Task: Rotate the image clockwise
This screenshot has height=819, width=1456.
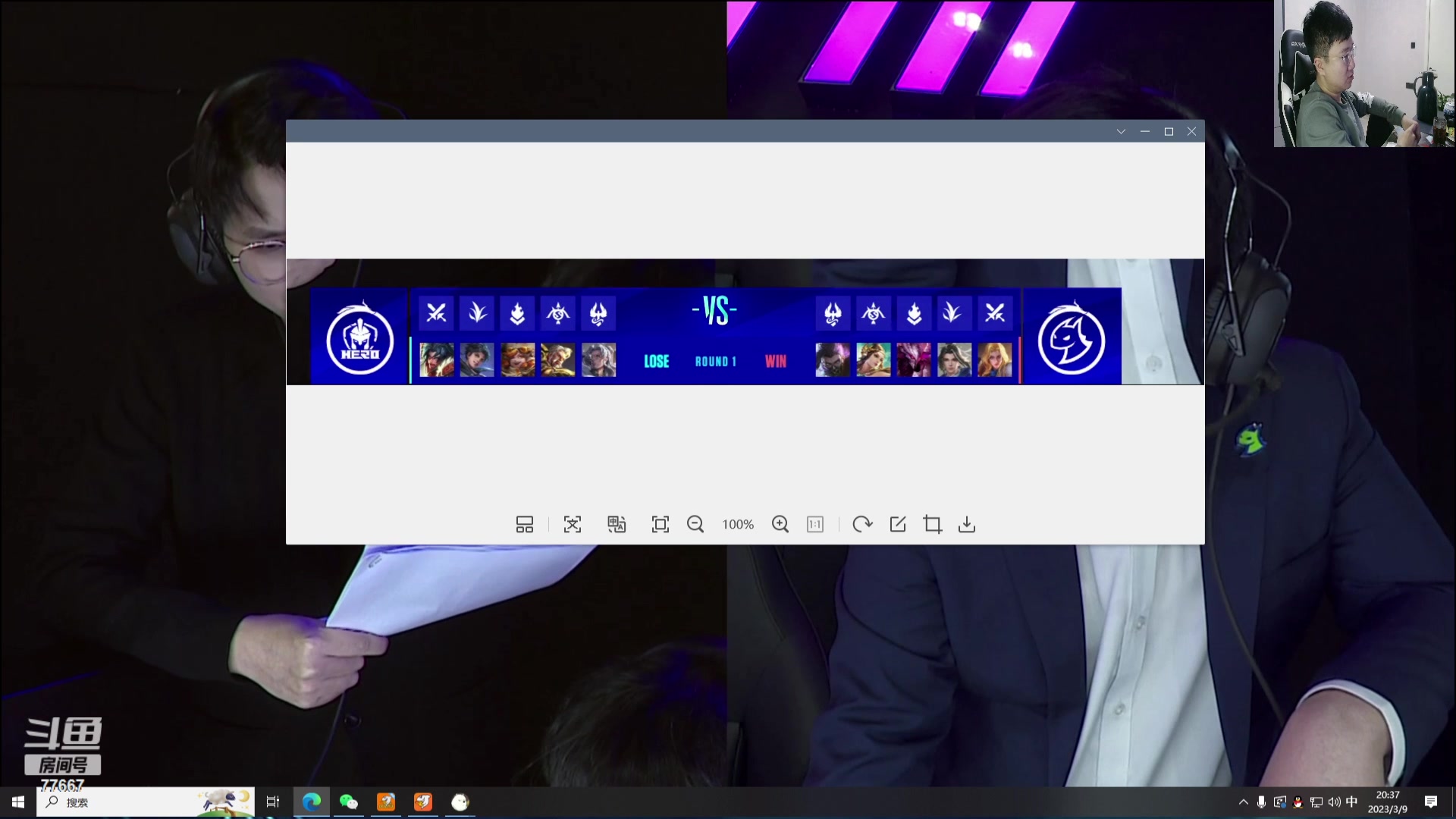Action: (x=862, y=525)
